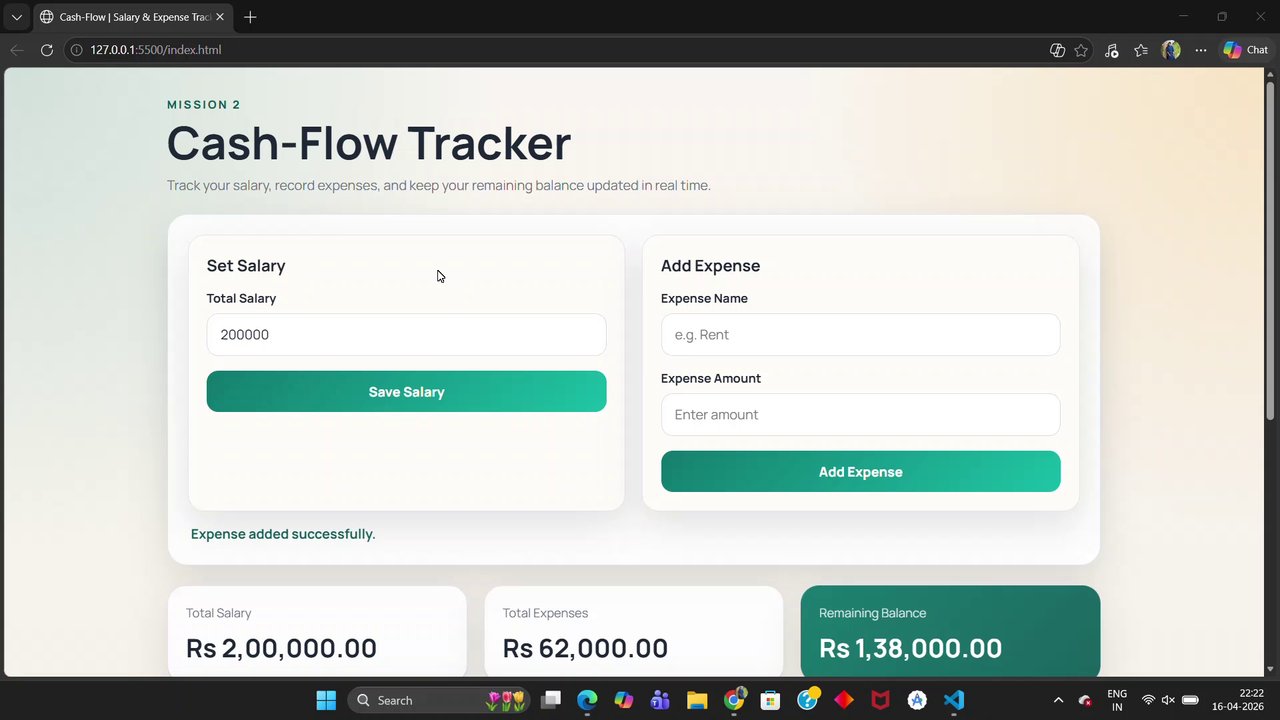Open McAfee from the taskbar
This screenshot has width=1280, height=720.
click(880, 700)
